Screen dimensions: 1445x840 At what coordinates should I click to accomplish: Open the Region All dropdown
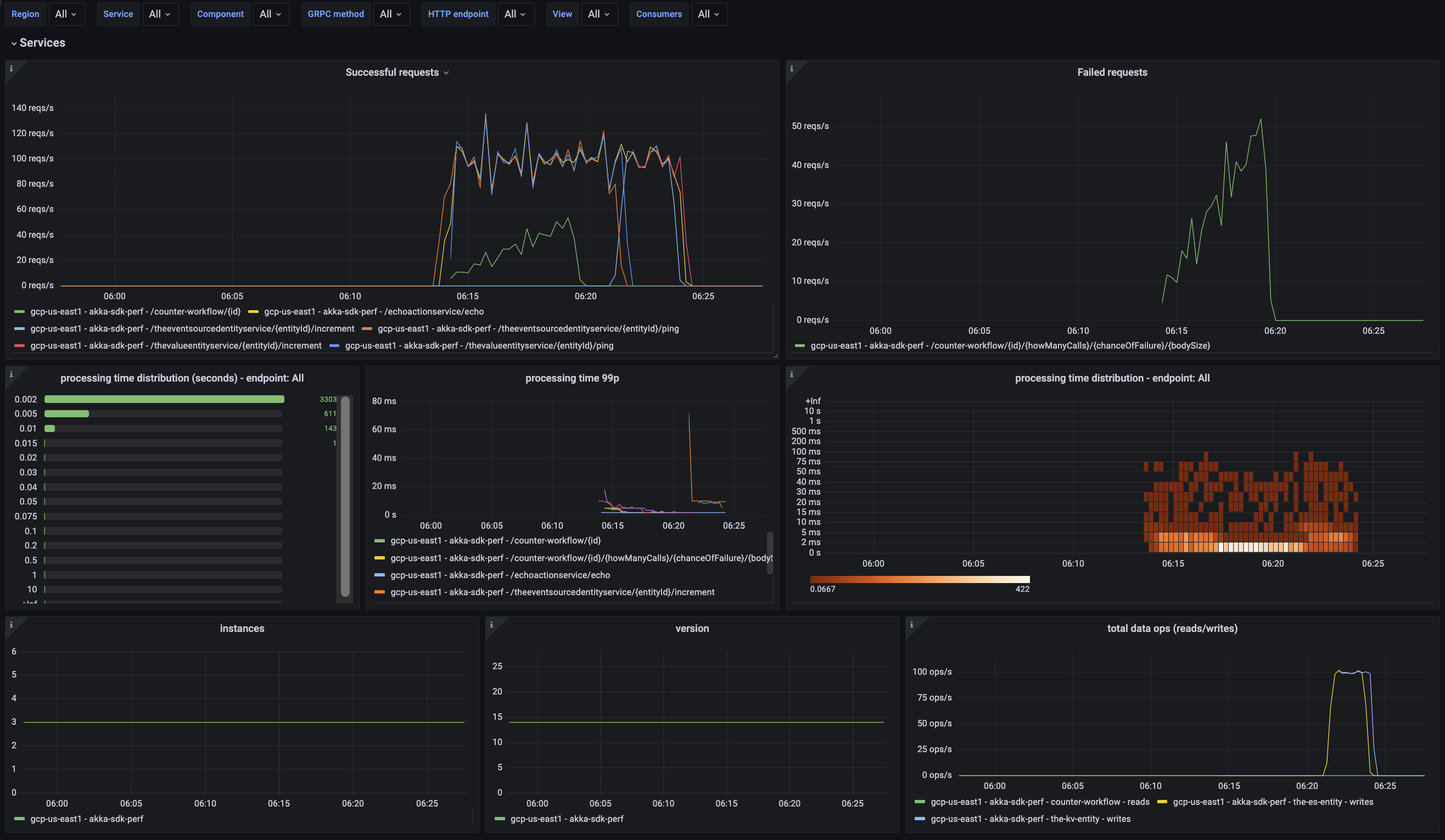click(66, 14)
